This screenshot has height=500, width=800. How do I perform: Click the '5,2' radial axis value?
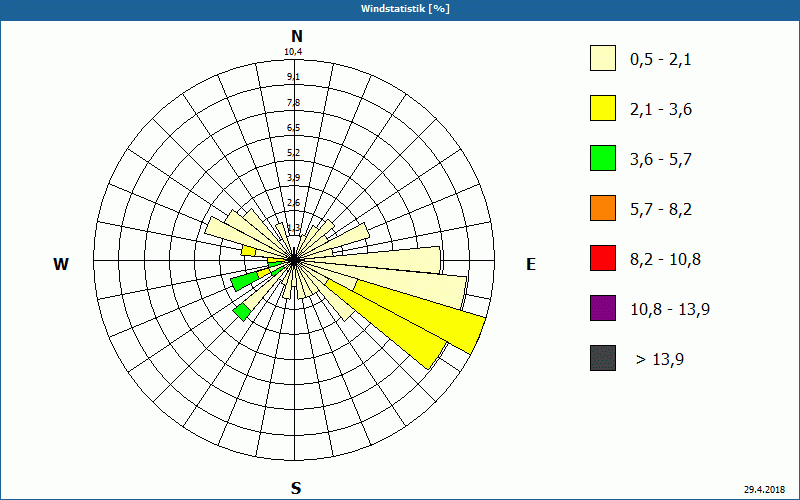293,153
